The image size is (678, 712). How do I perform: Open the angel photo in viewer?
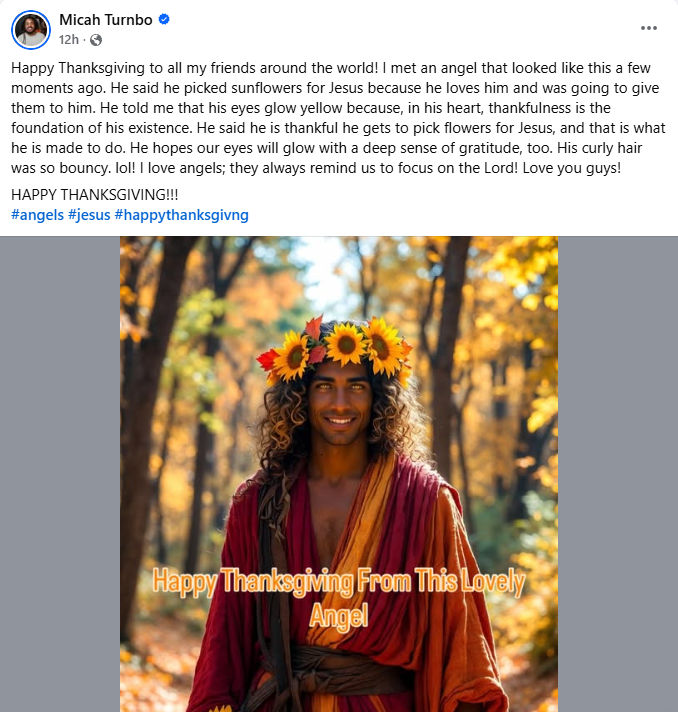(x=339, y=474)
